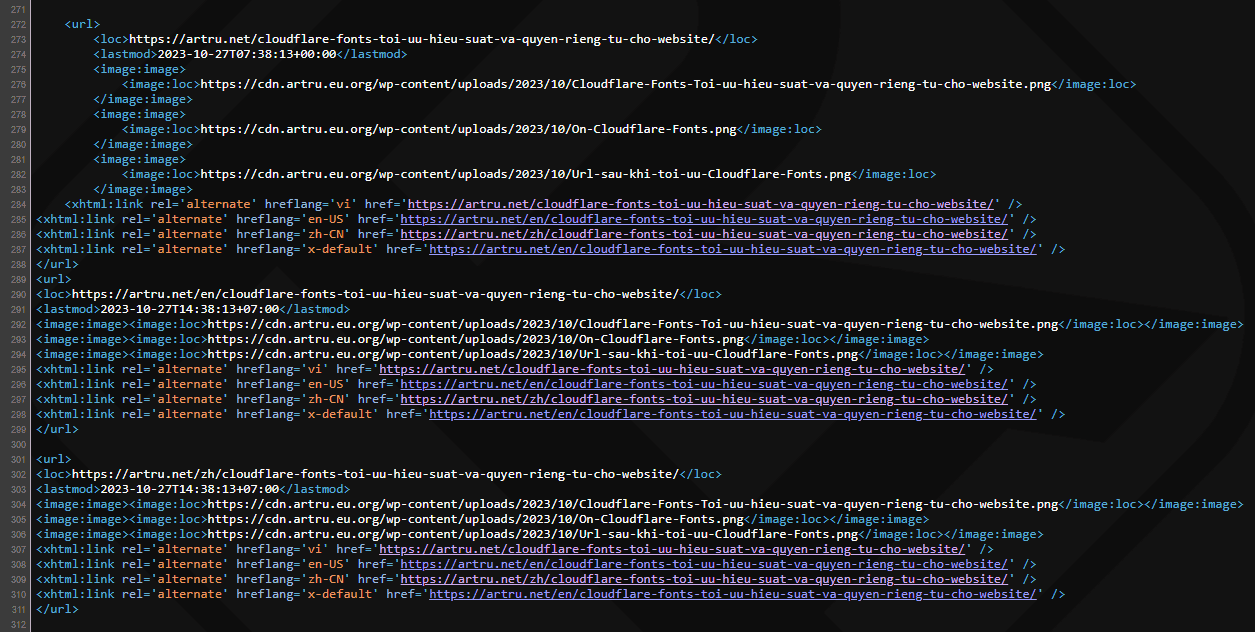Click the closing </url> tag on line 311
The height and width of the screenshot is (632, 1255).
(x=57, y=609)
